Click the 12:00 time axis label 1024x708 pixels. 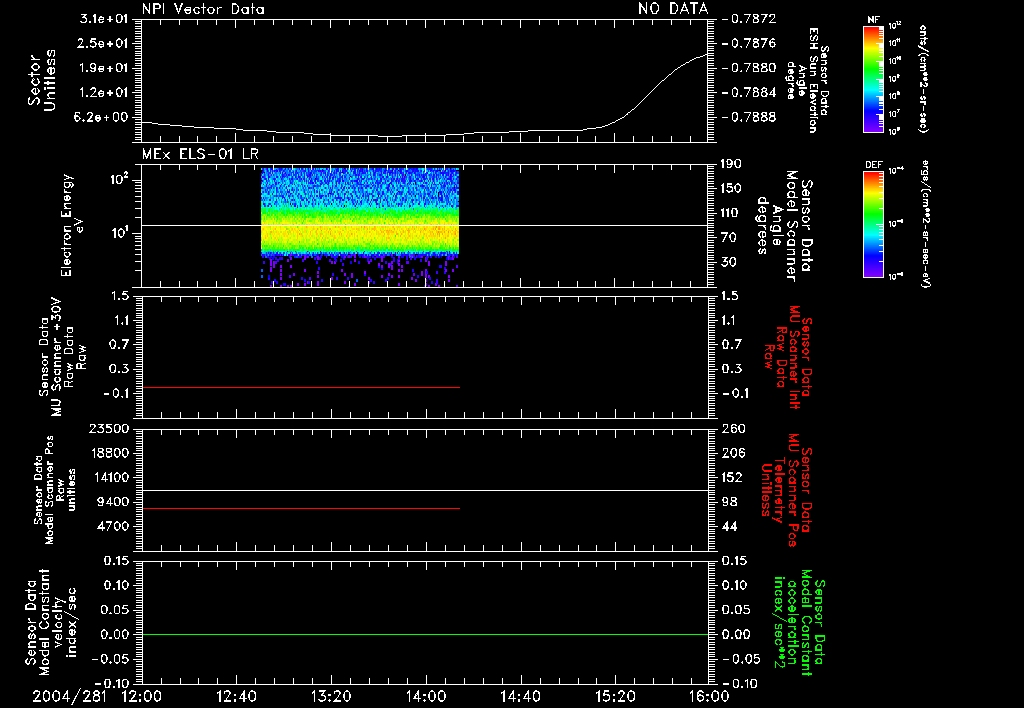click(142, 696)
